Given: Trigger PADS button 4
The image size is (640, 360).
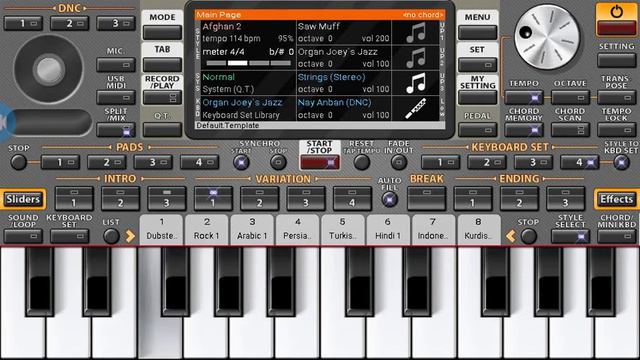Looking at the screenshot, I should [200, 162].
